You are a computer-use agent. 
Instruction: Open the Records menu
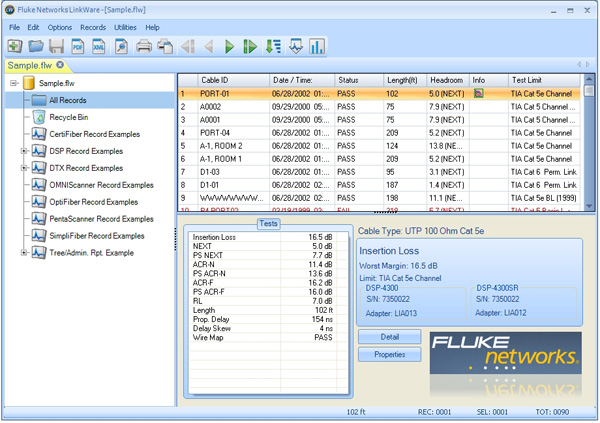pos(92,27)
